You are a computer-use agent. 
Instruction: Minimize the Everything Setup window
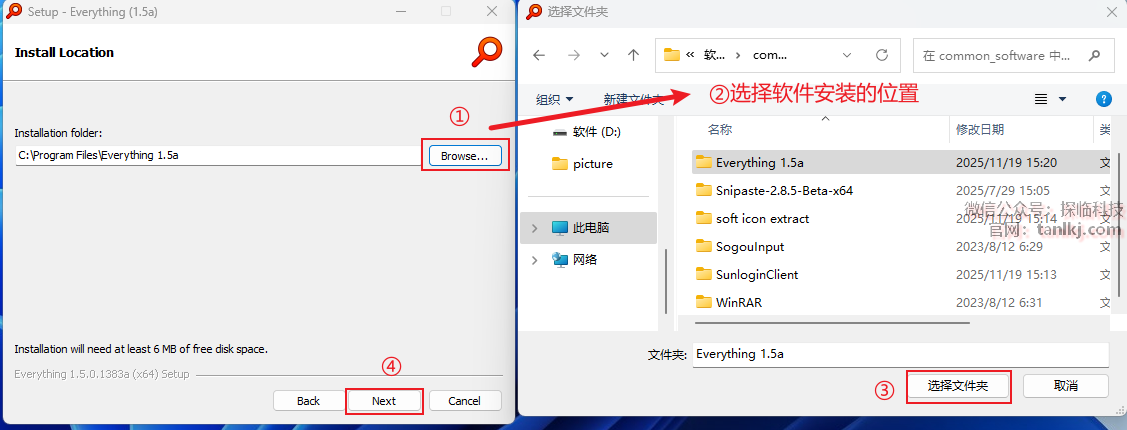click(399, 12)
